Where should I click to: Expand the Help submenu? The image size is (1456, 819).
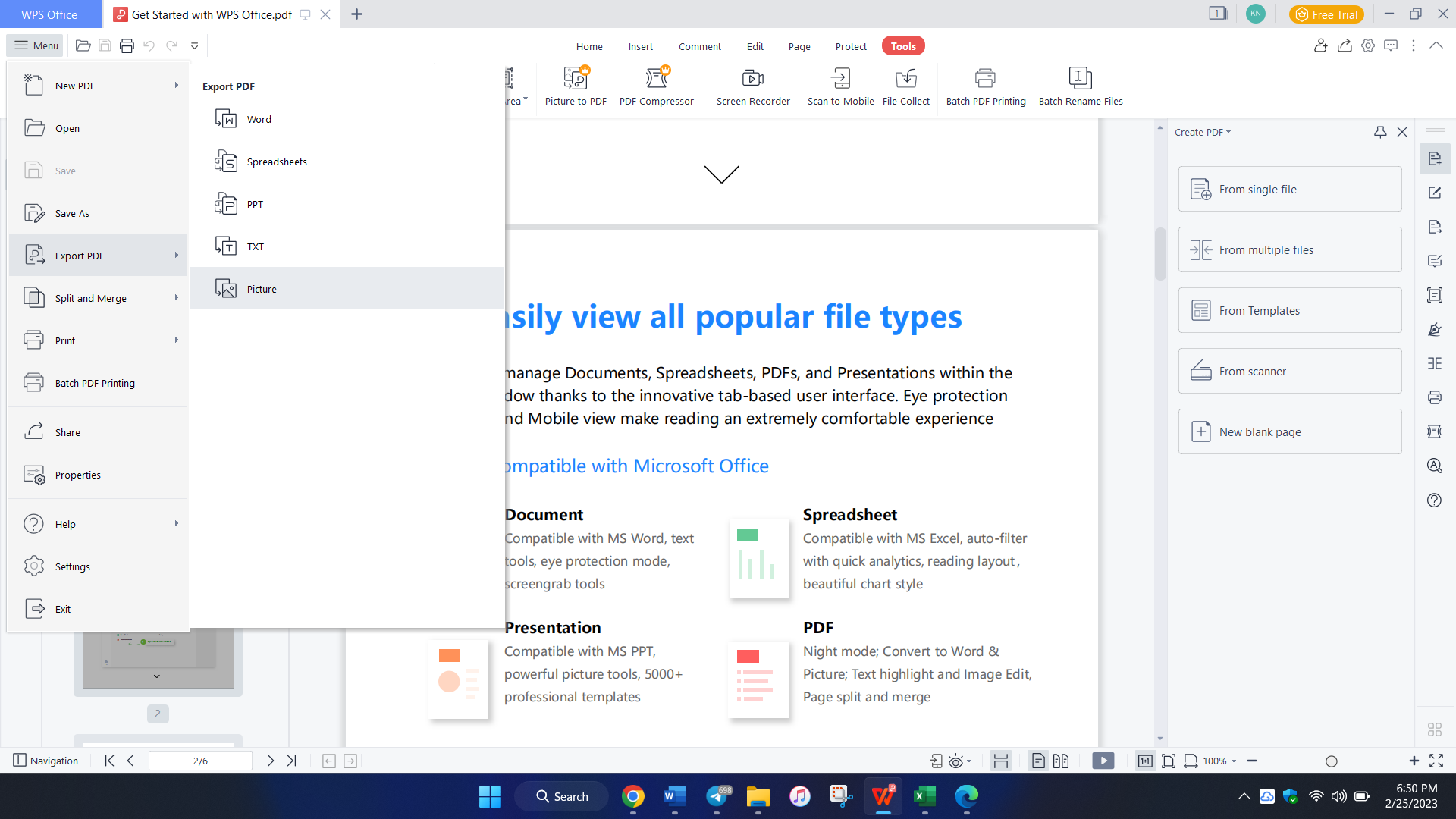pos(98,524)
